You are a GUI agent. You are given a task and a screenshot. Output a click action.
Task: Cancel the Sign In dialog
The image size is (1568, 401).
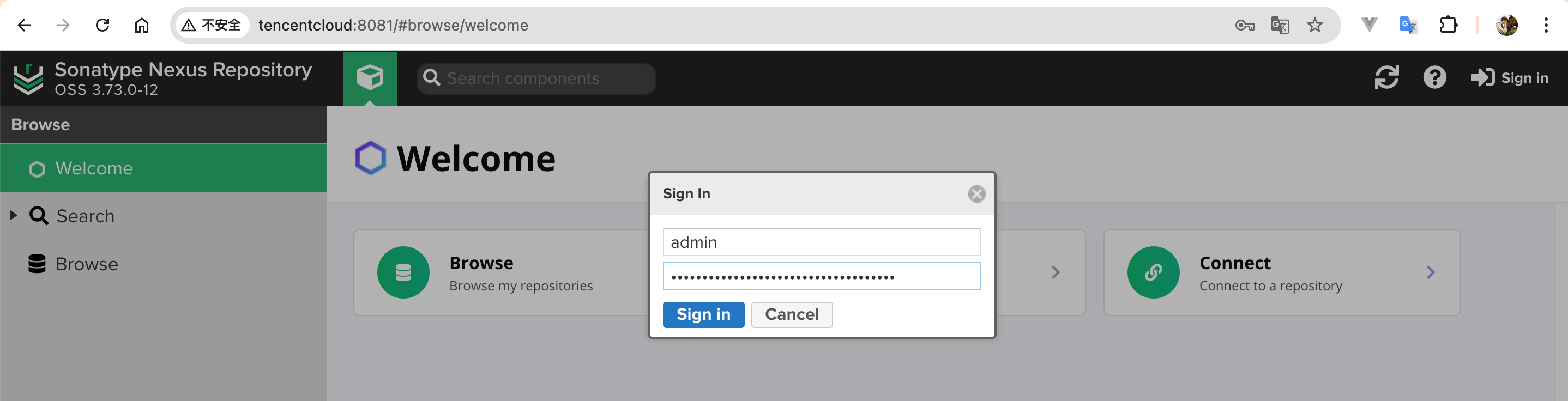[x=791, y=314]
